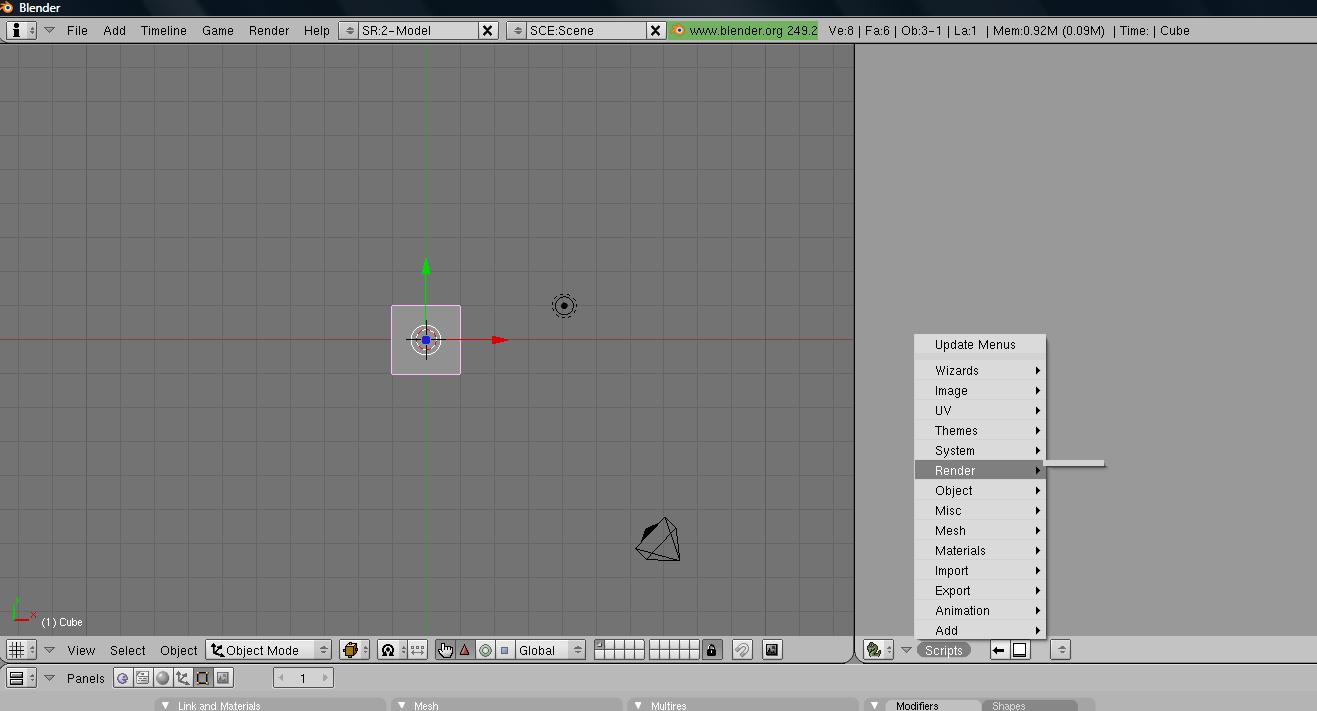Collapse the Link and Materials panel
1317x711 pixels.
(164, 706)
